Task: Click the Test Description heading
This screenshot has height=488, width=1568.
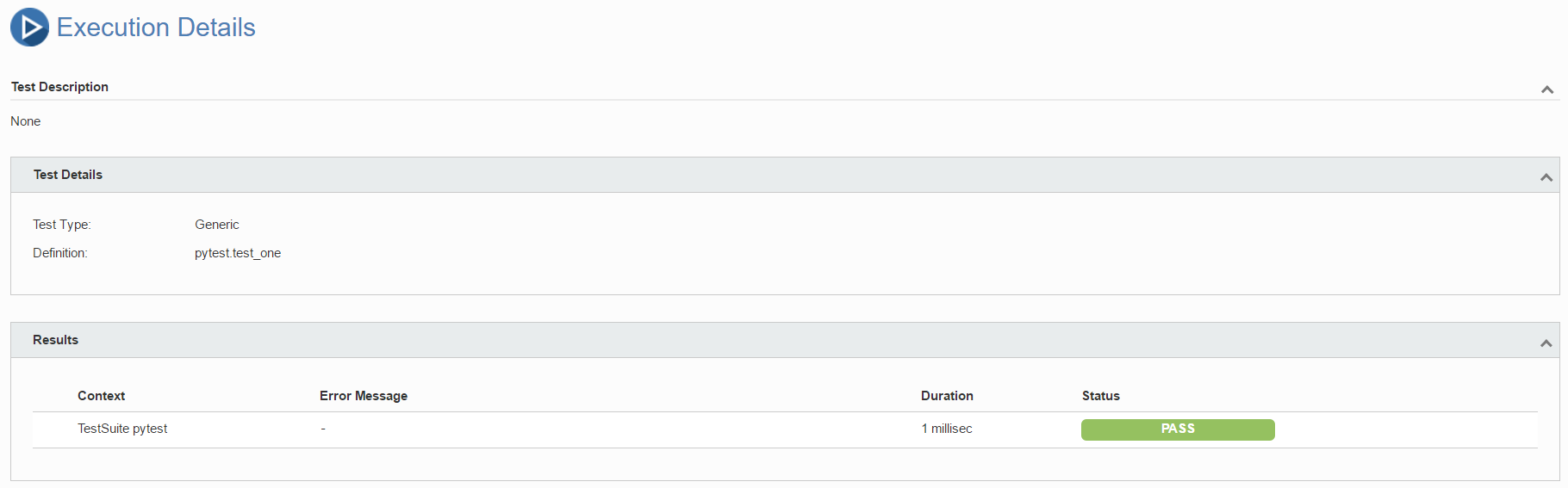Action: coord(59,87)
